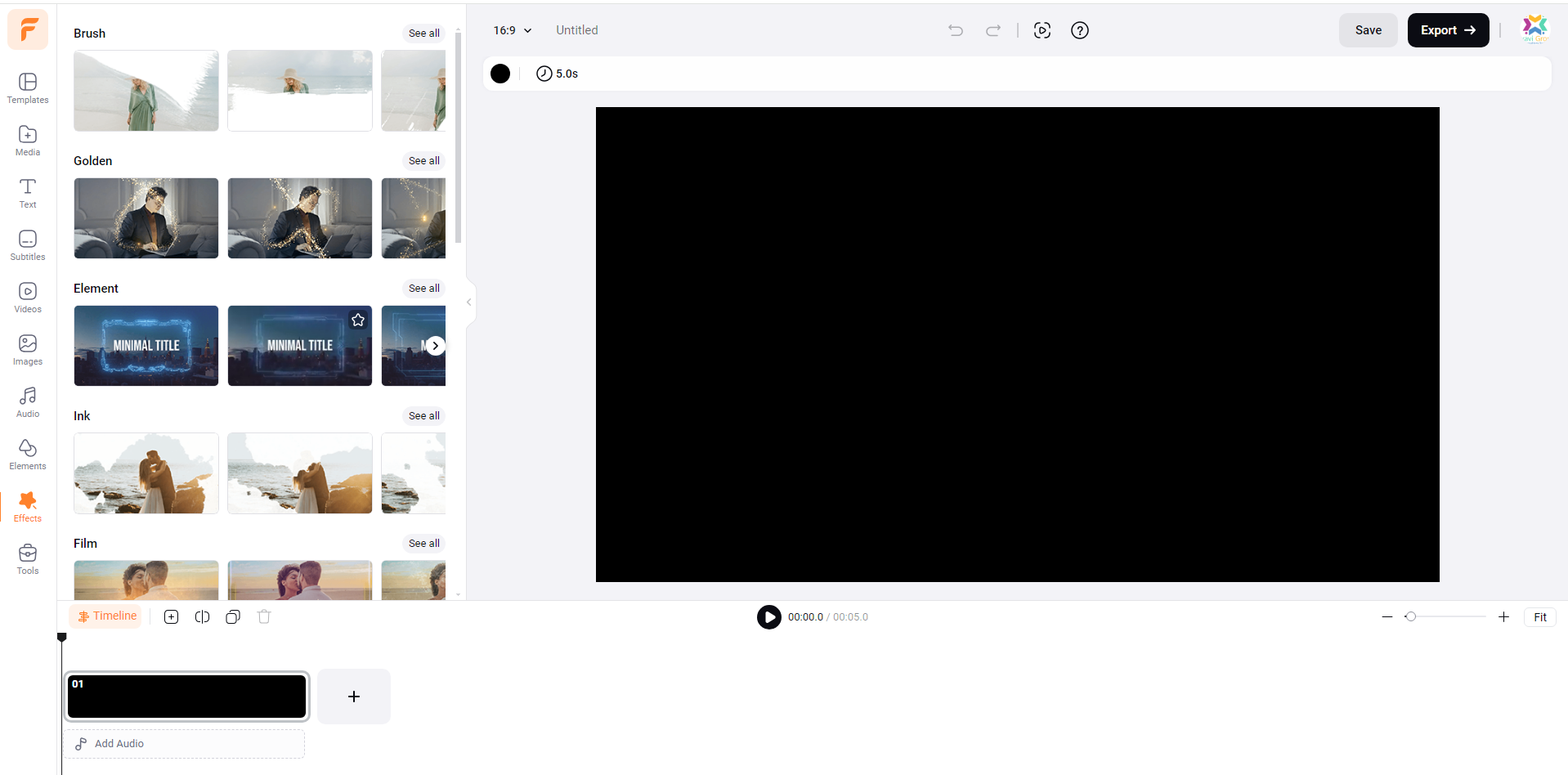Click the undo arrow icon
The width and height of the screenshot is (1568, 775).
click(x=955, y=30)
